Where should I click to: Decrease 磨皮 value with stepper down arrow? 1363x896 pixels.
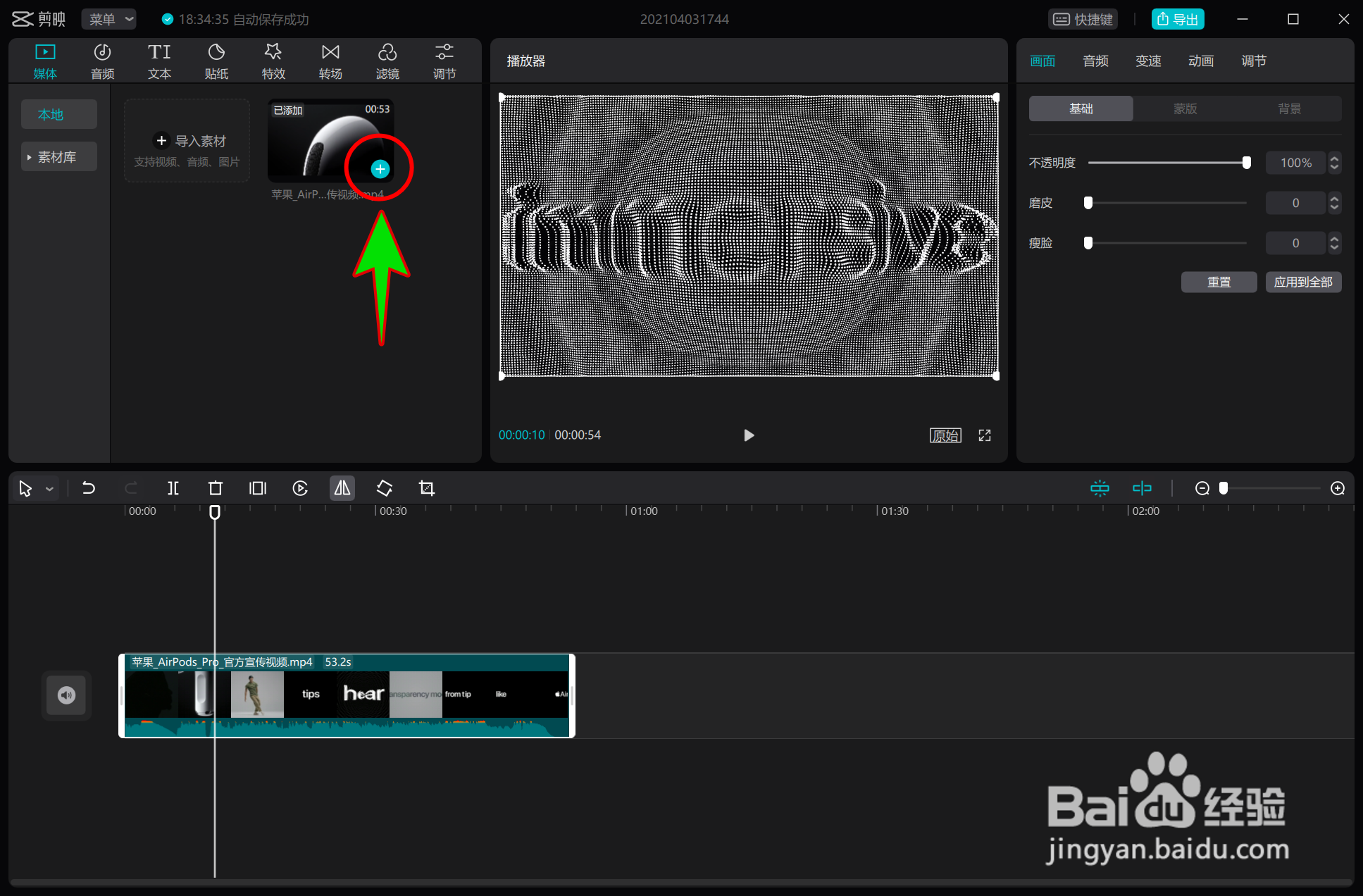pos(1334,209)
